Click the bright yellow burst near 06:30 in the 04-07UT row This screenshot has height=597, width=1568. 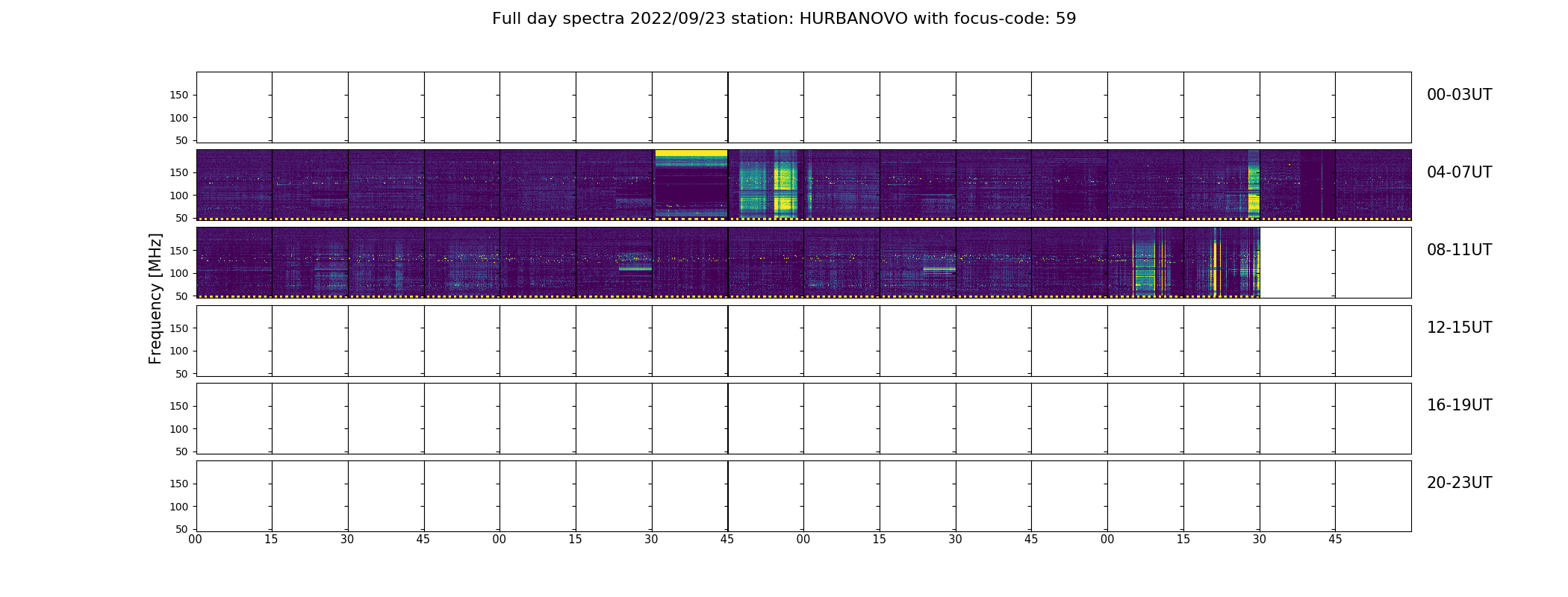[1254, 184]
